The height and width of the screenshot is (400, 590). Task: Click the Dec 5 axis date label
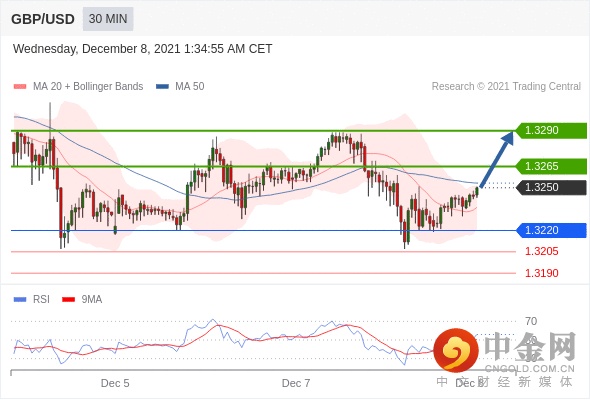tap(115, 383)
